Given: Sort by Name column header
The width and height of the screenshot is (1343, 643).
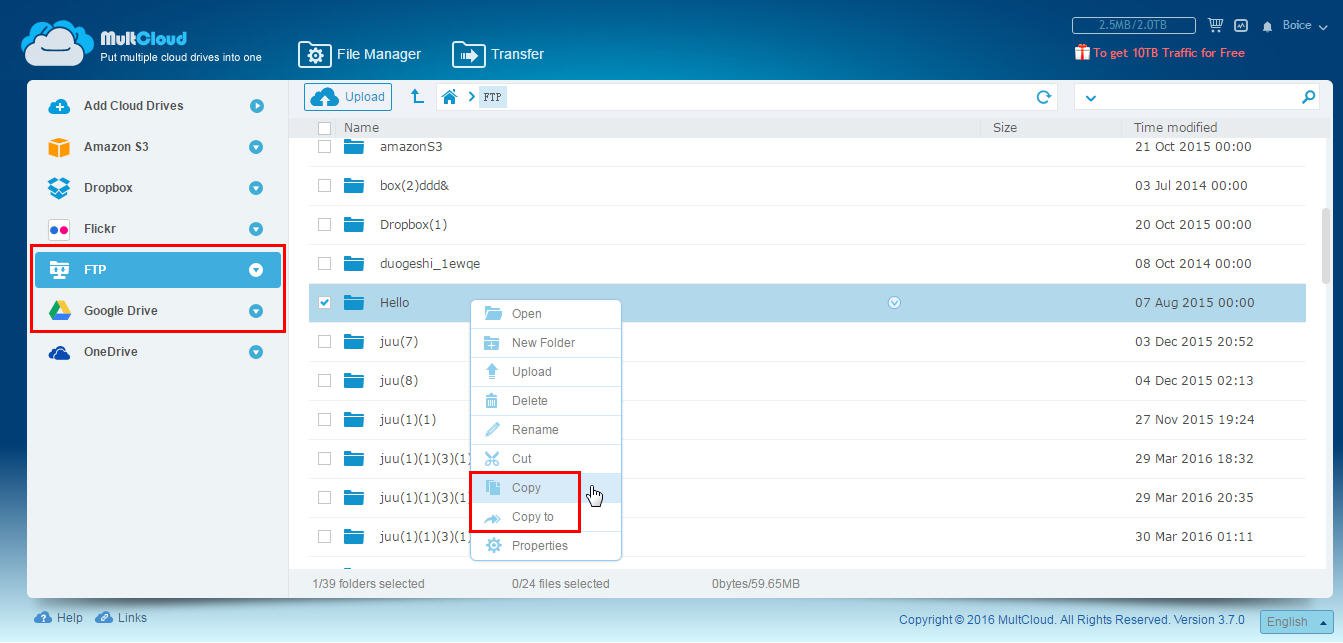Looking at the screenshot, I should (361, 127).
